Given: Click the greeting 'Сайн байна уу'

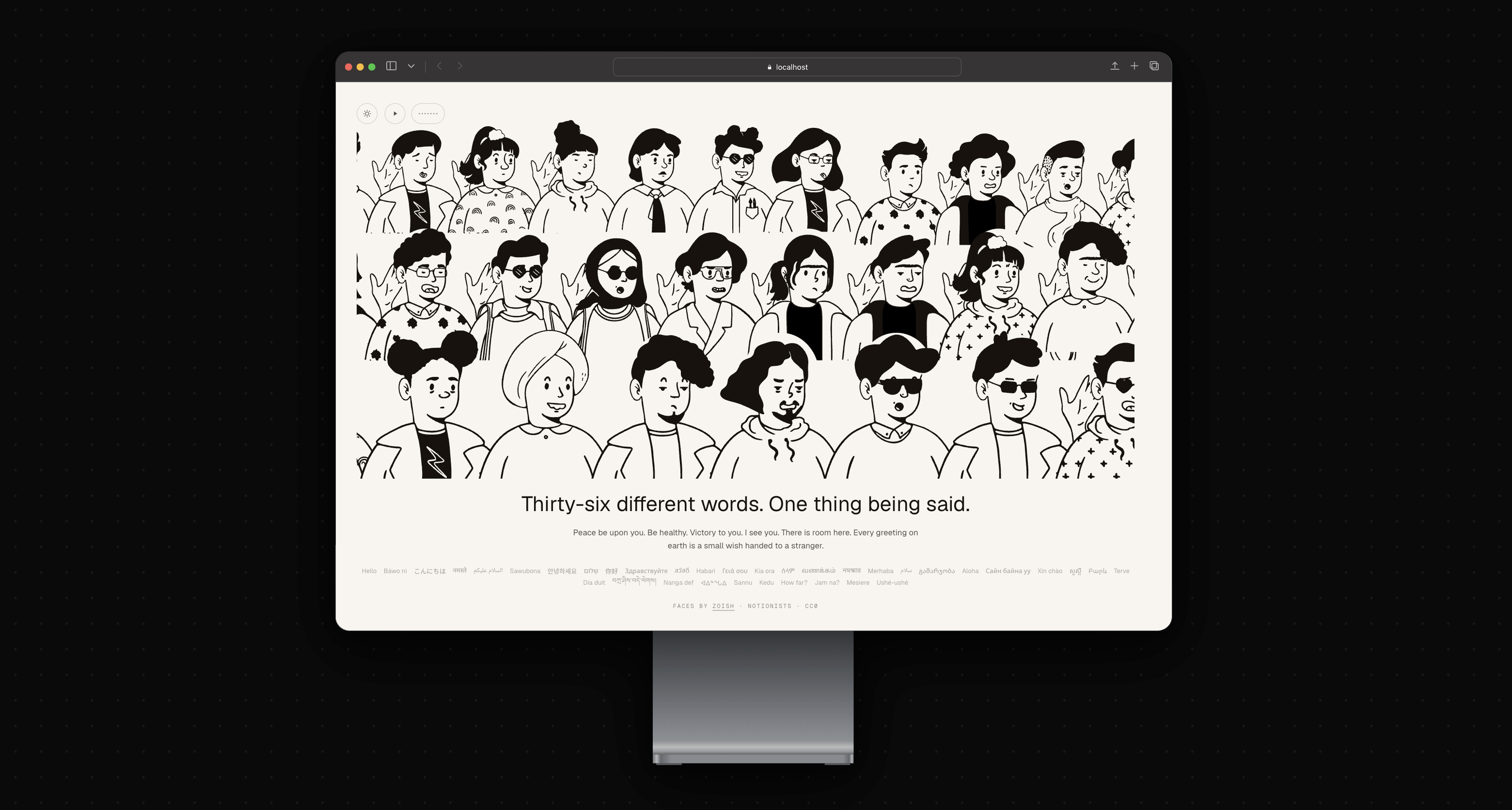Looking at the screenshot, I should [1008, 571].
